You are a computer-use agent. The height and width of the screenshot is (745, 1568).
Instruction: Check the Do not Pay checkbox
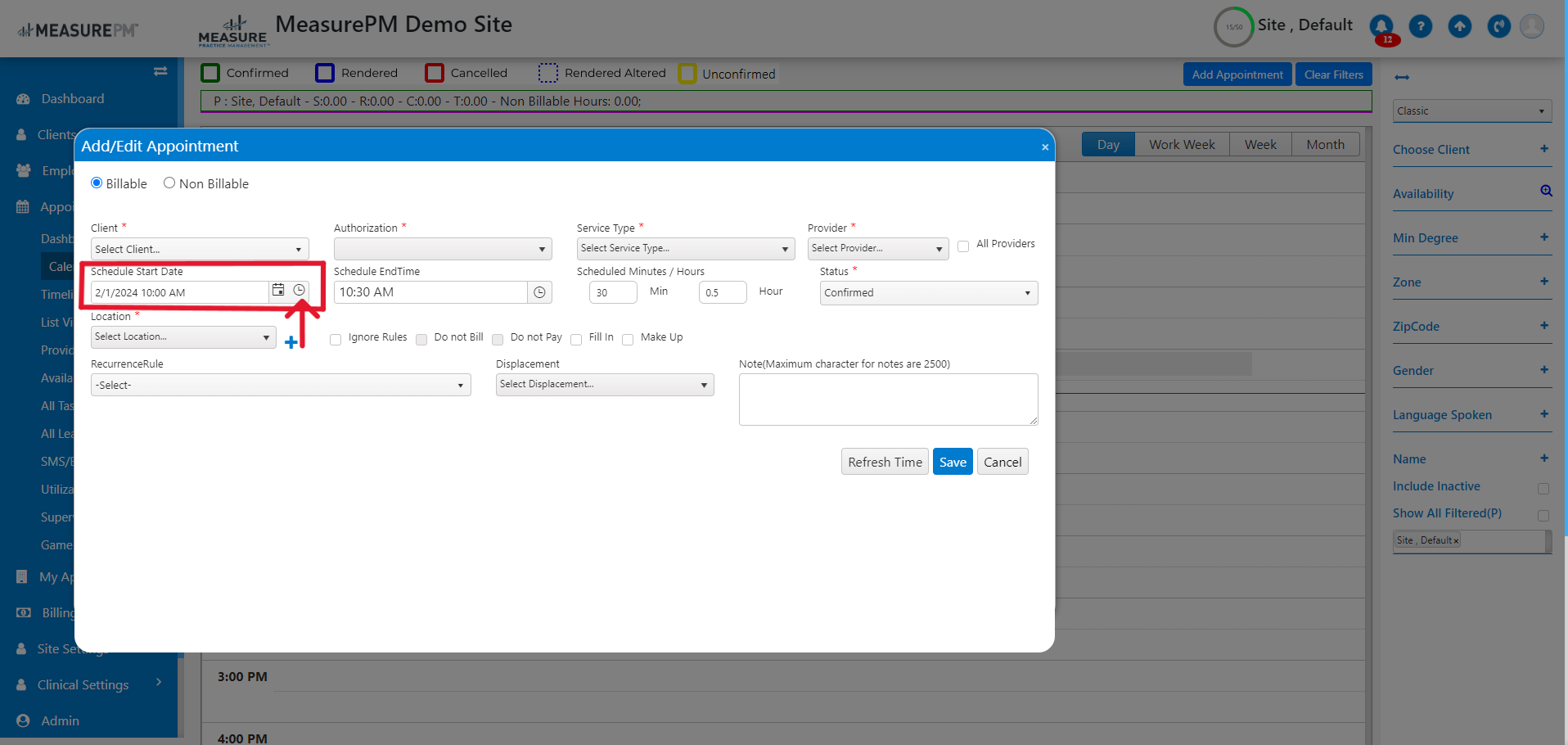[x=498, y=339]
